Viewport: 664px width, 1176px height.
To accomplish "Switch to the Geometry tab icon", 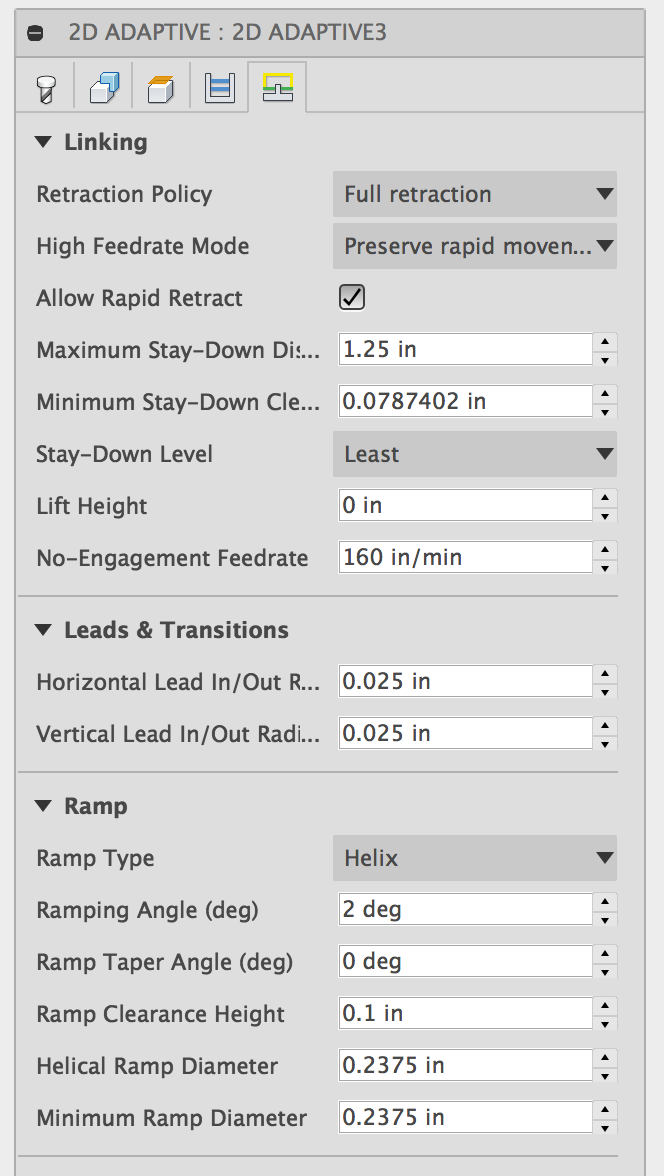I will pos(104,89).
